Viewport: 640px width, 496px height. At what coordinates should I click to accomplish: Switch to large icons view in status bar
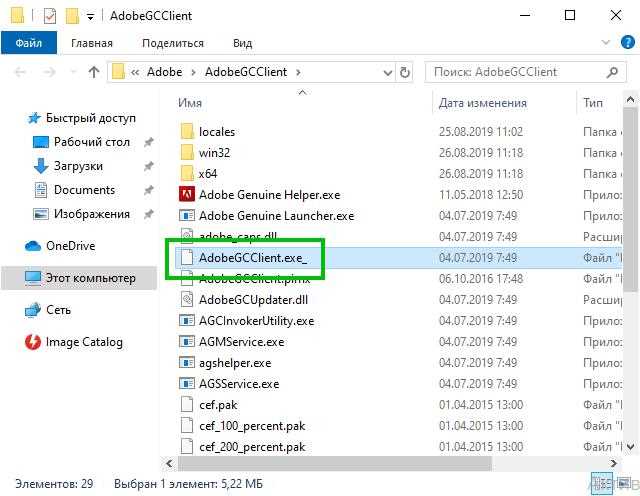pyautogui.click(x=623, y=484)
